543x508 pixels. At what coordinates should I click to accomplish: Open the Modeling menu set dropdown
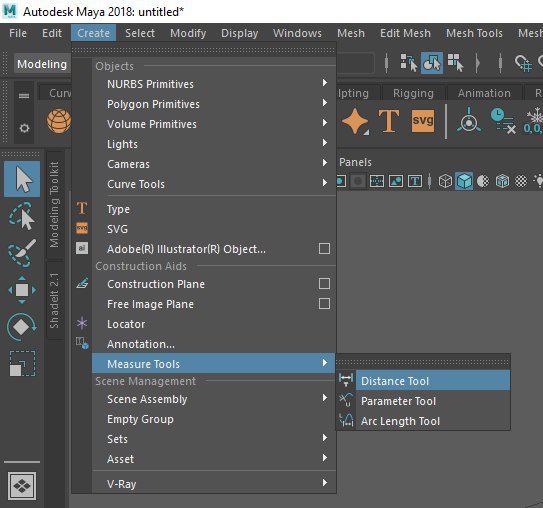pos(42,64)
